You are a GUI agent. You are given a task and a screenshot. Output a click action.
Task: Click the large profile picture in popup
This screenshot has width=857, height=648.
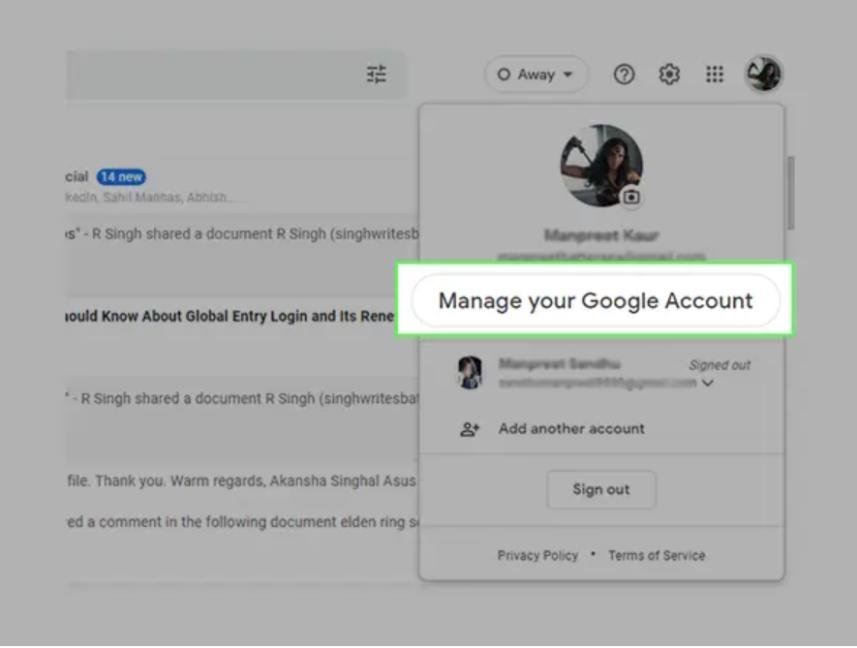click(x=599, y=164)
